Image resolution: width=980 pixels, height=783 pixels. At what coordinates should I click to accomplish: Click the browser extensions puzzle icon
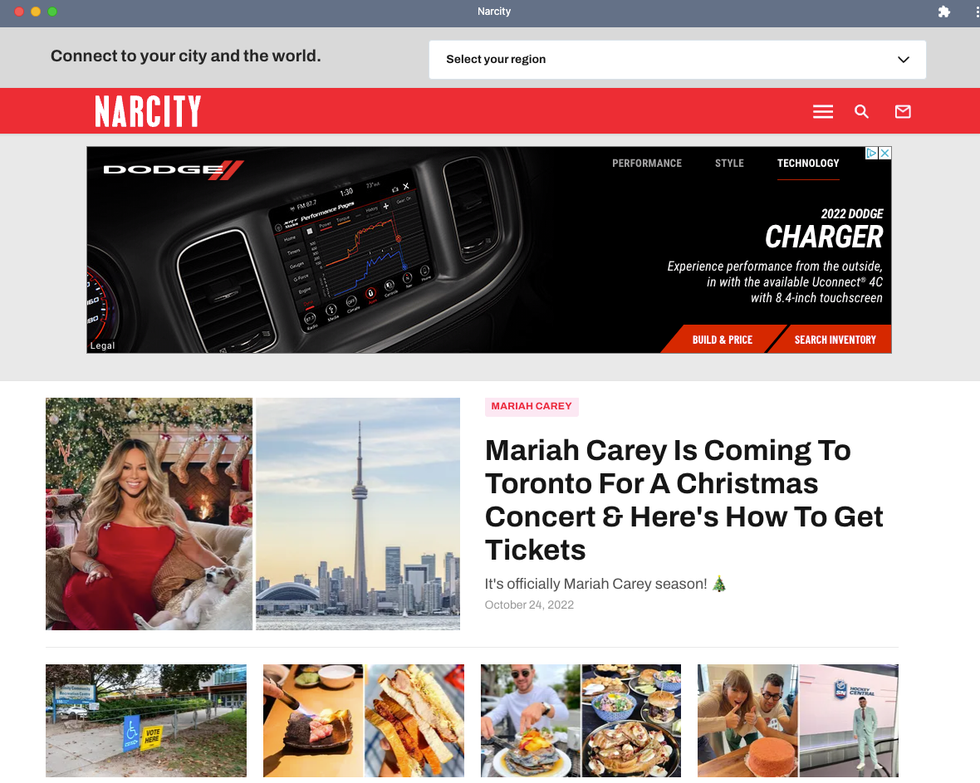(943, 12)
